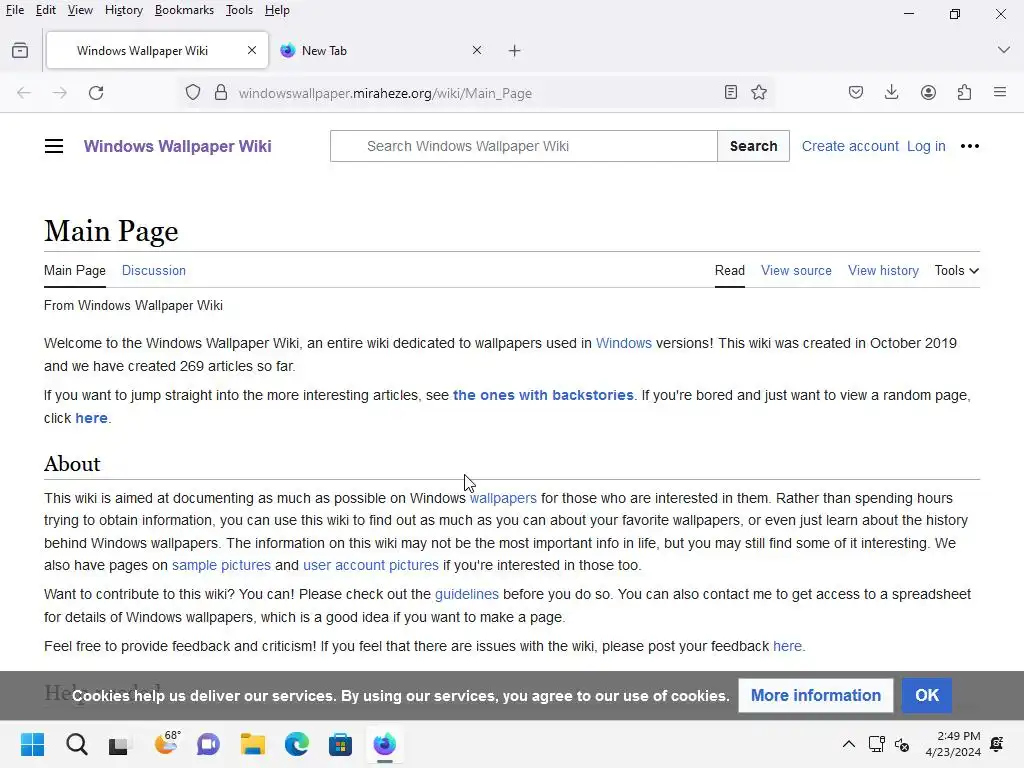The image size is (1024, 768).
Task: Open Microsoft Store from taskbar
Action: pos(340,744)
